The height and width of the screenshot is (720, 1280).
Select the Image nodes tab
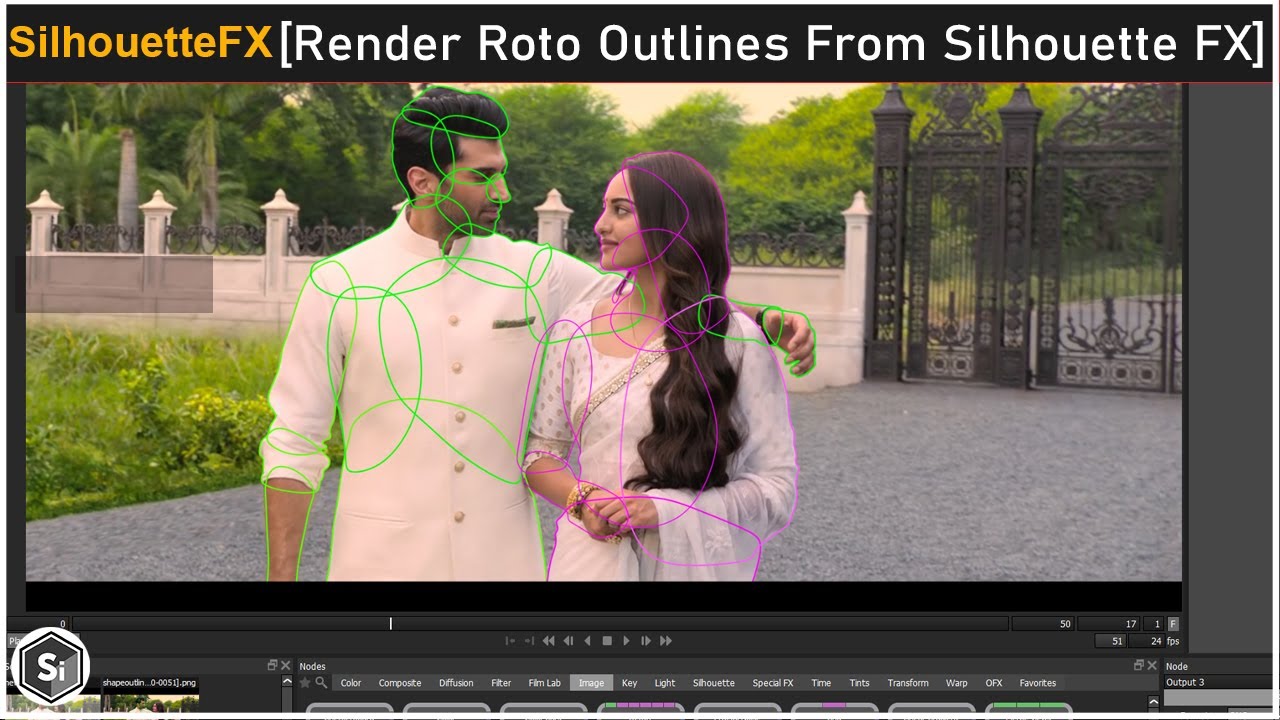click(x=591, y=683)
